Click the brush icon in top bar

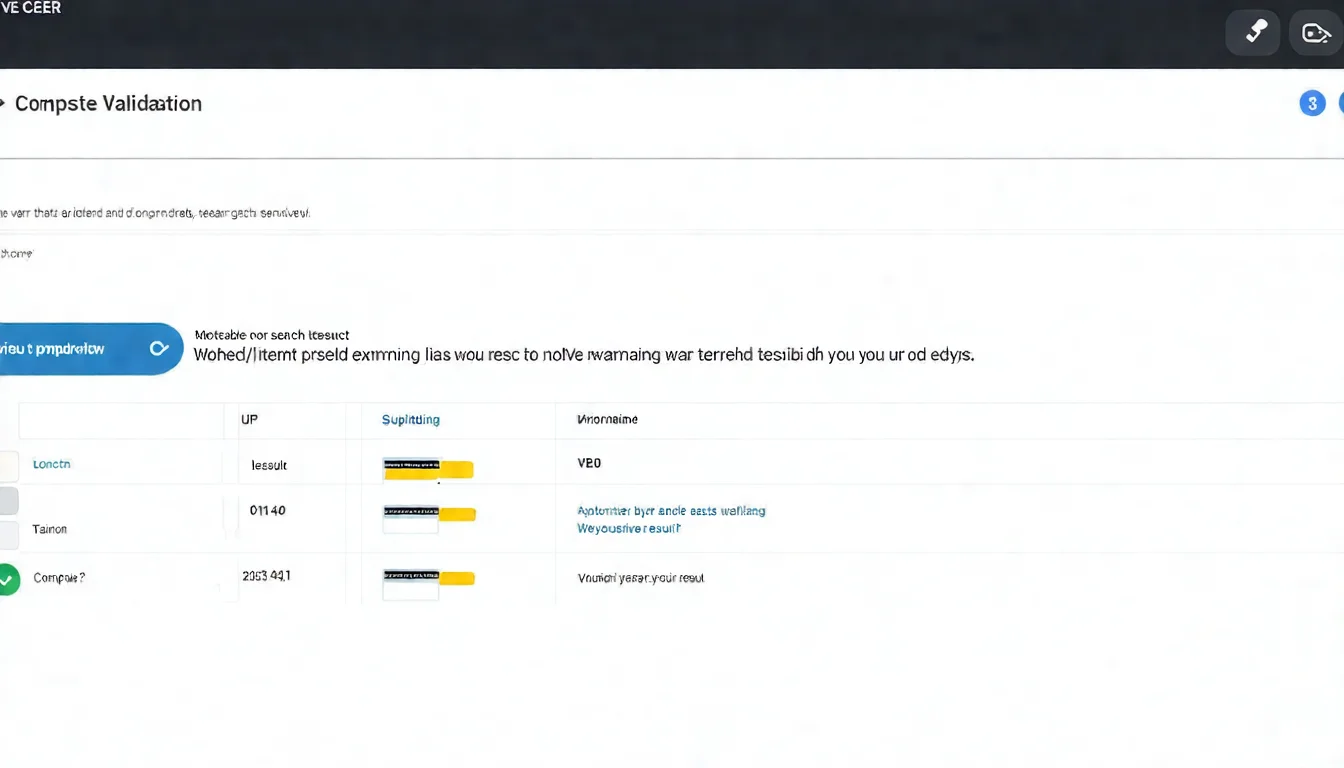click(x=1252, y=33)
